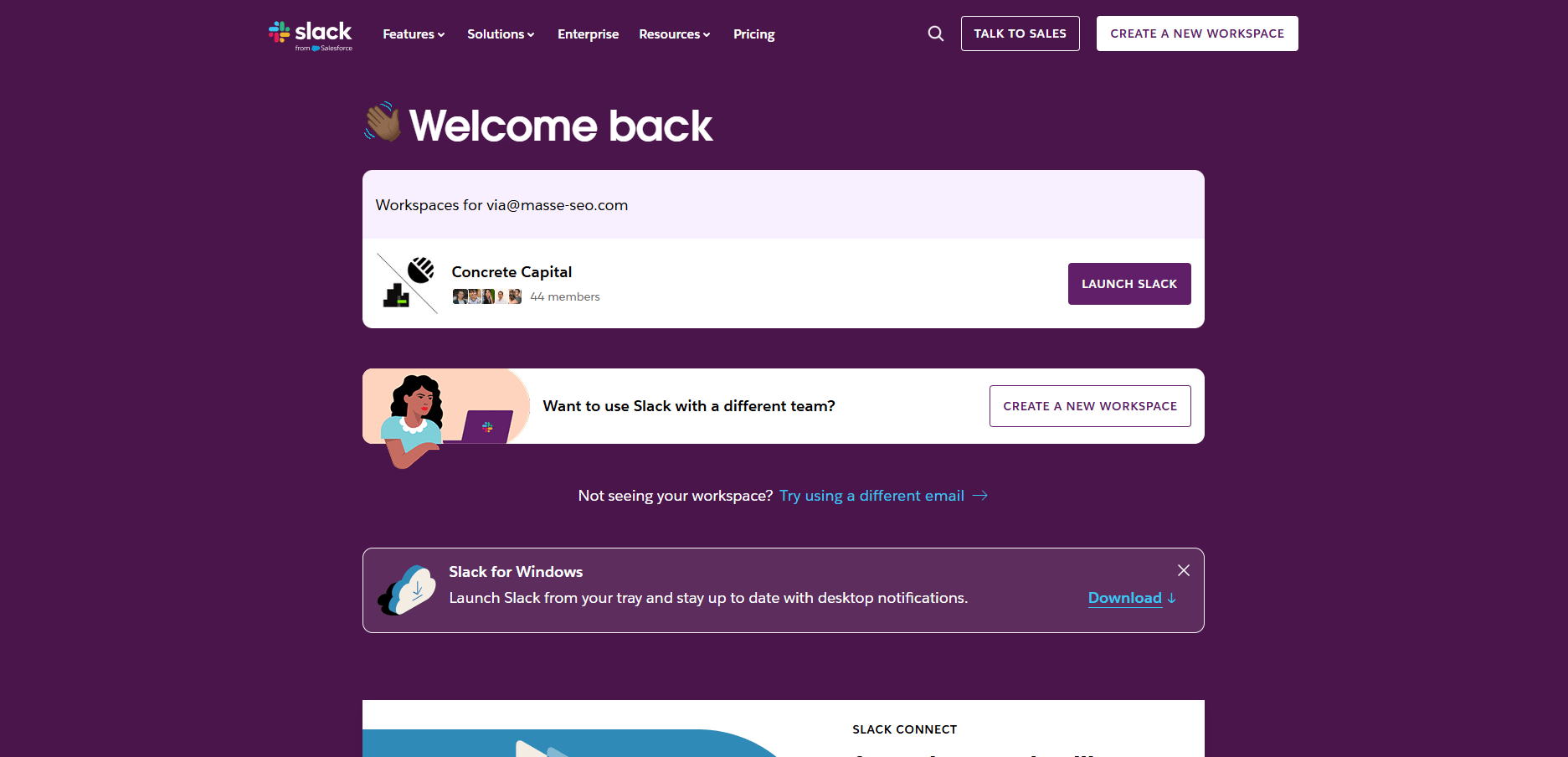Click the Talk to Sales button
This screenshot has width=1568, height=757.
[x=1020, y=33]
